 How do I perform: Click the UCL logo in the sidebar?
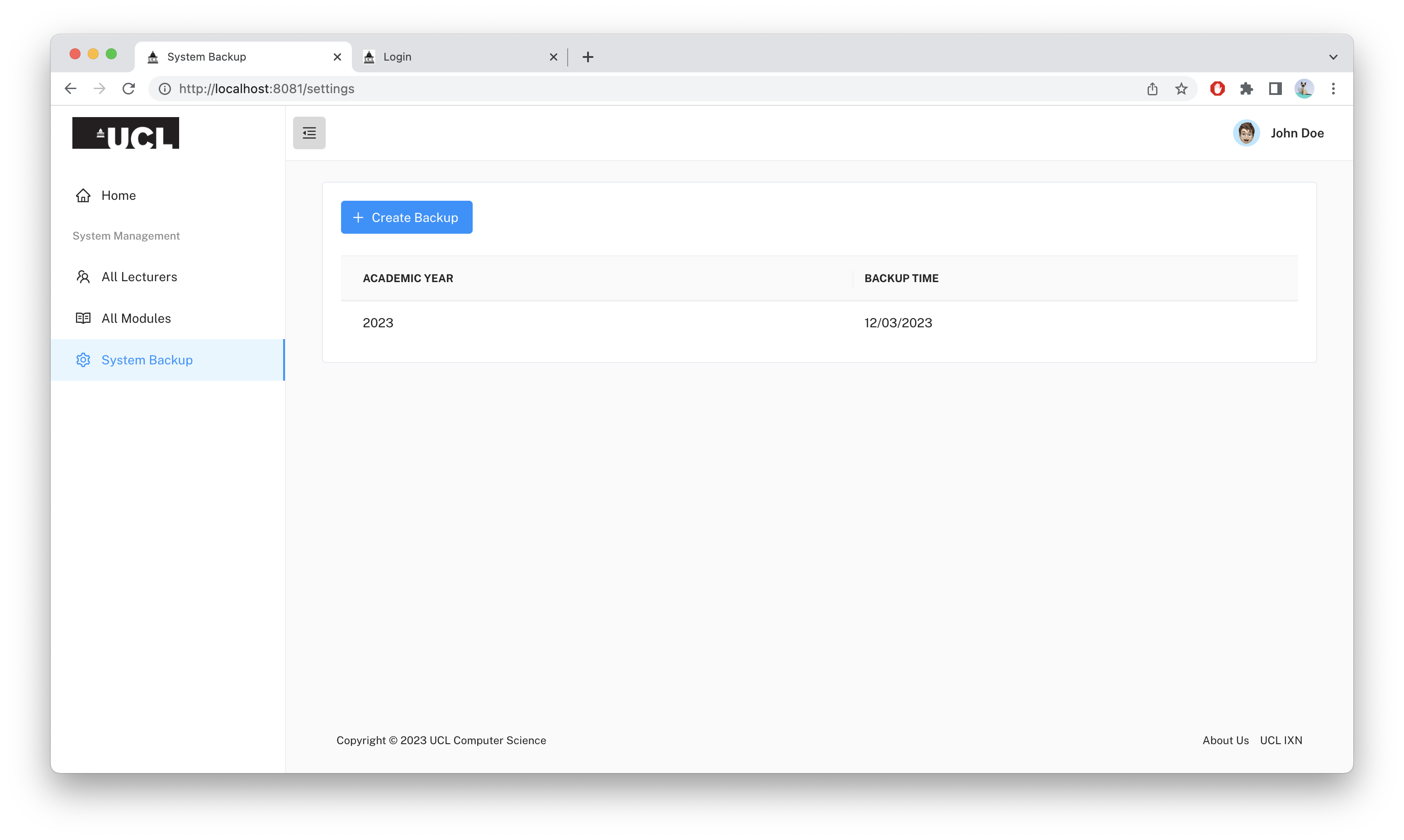click(x=126, y=133)
